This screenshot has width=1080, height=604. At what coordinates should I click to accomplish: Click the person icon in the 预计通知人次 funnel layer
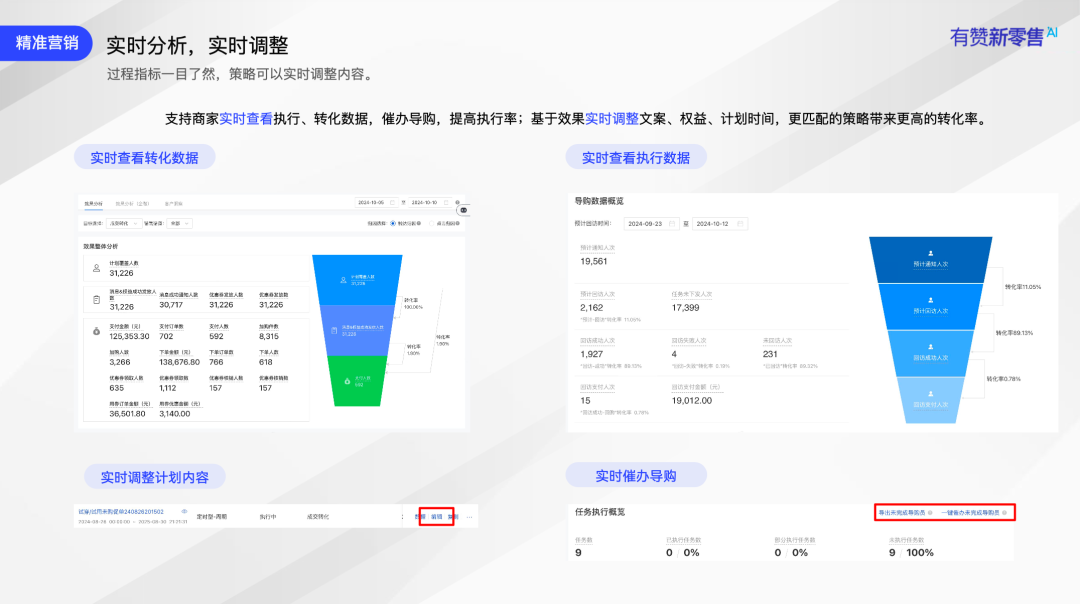[931, 253]
